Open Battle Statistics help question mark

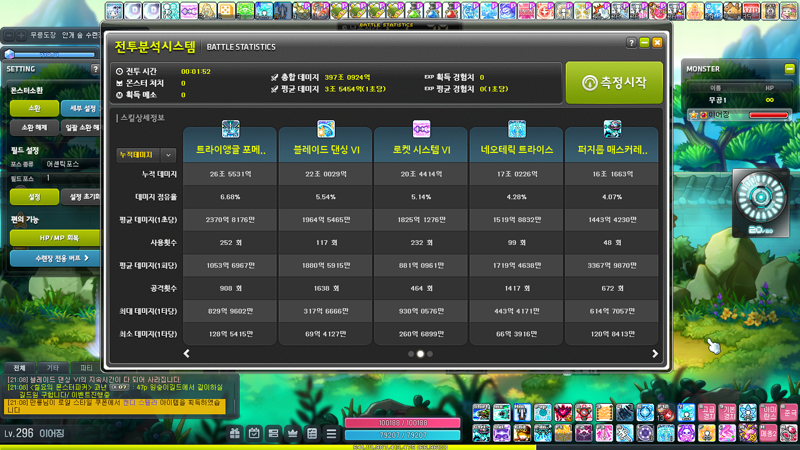point(631,43)
